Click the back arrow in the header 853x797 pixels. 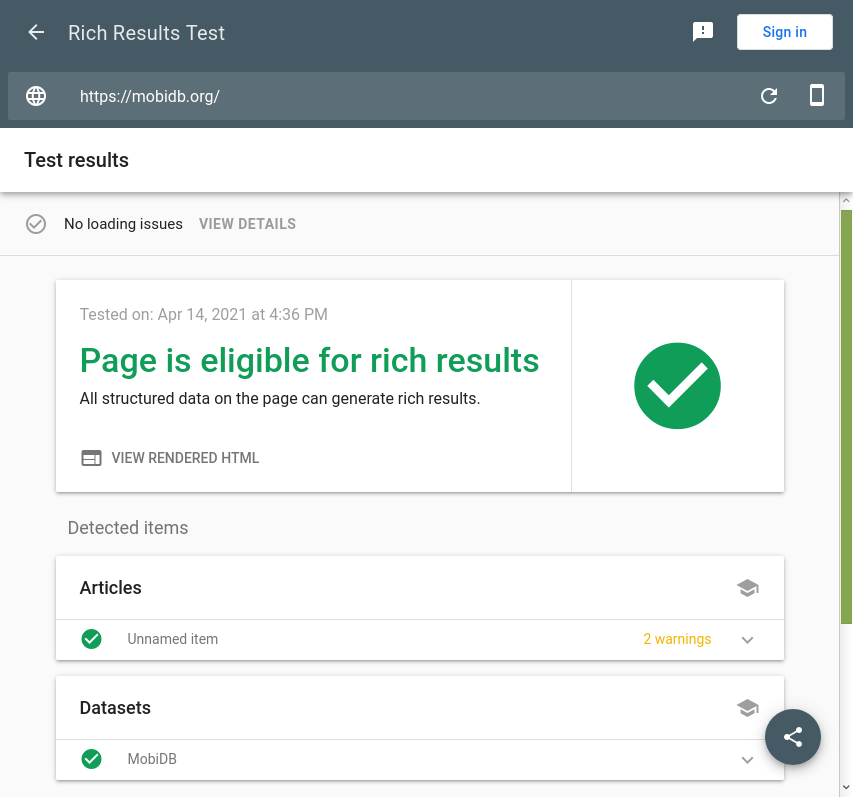[35, 32]
